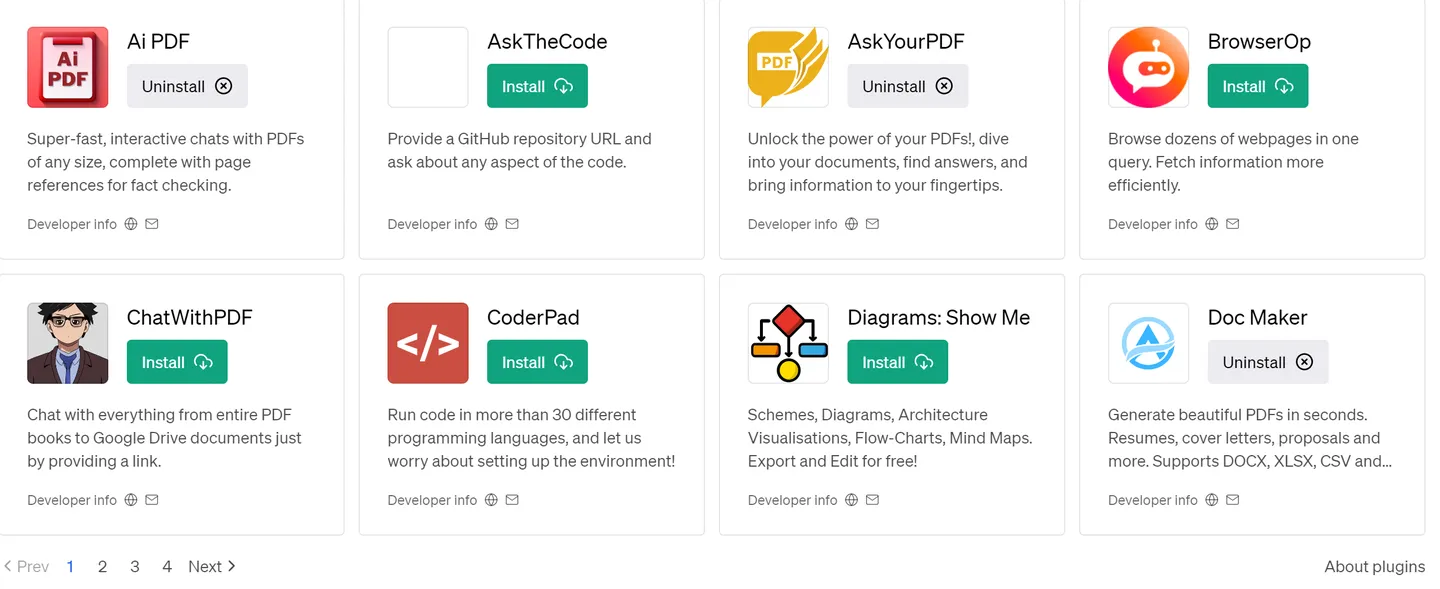Uninstall the Doc Maker plugin
Viewport: 1440px width, 589px height.
(x=1267, y=362)
